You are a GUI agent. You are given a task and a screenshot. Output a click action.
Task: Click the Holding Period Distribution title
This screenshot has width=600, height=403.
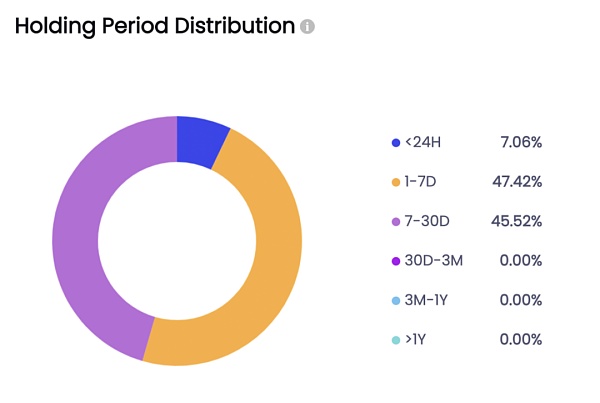tap(154, 26)
